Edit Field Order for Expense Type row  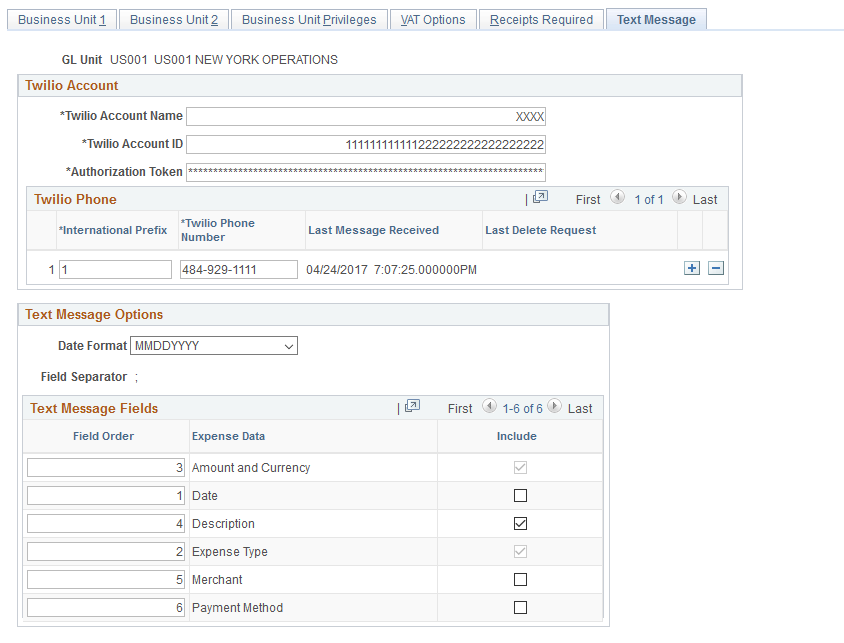coord(106,552)
